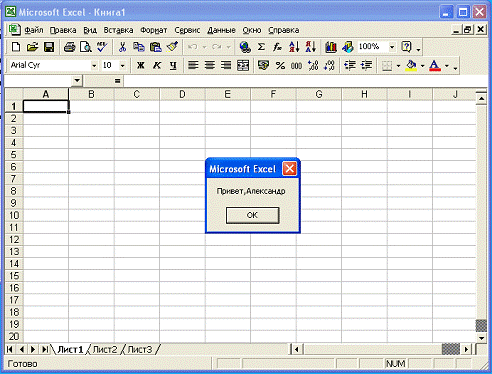Open the Формат menu
The image size is (492, 374).
point(153,30)
